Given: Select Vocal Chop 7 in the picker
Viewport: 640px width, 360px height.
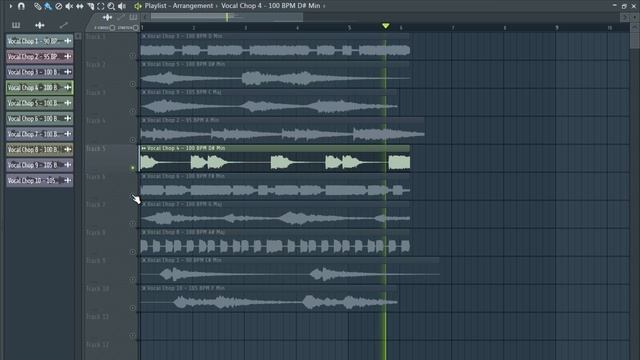Looking at the screenshot, I should click(x=40, y=134).
